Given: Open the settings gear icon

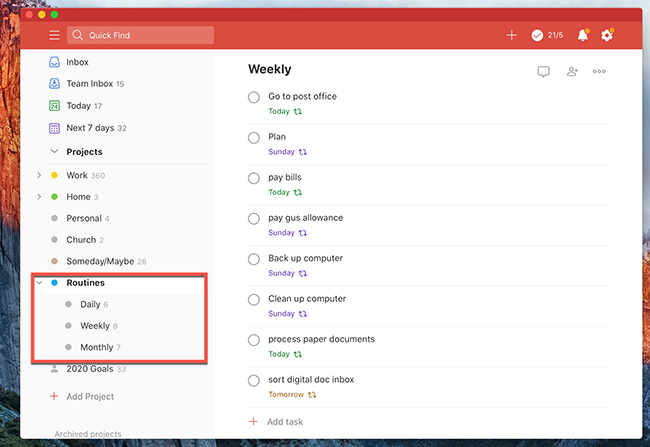Looking at the screenshot, I should point(607,35).
